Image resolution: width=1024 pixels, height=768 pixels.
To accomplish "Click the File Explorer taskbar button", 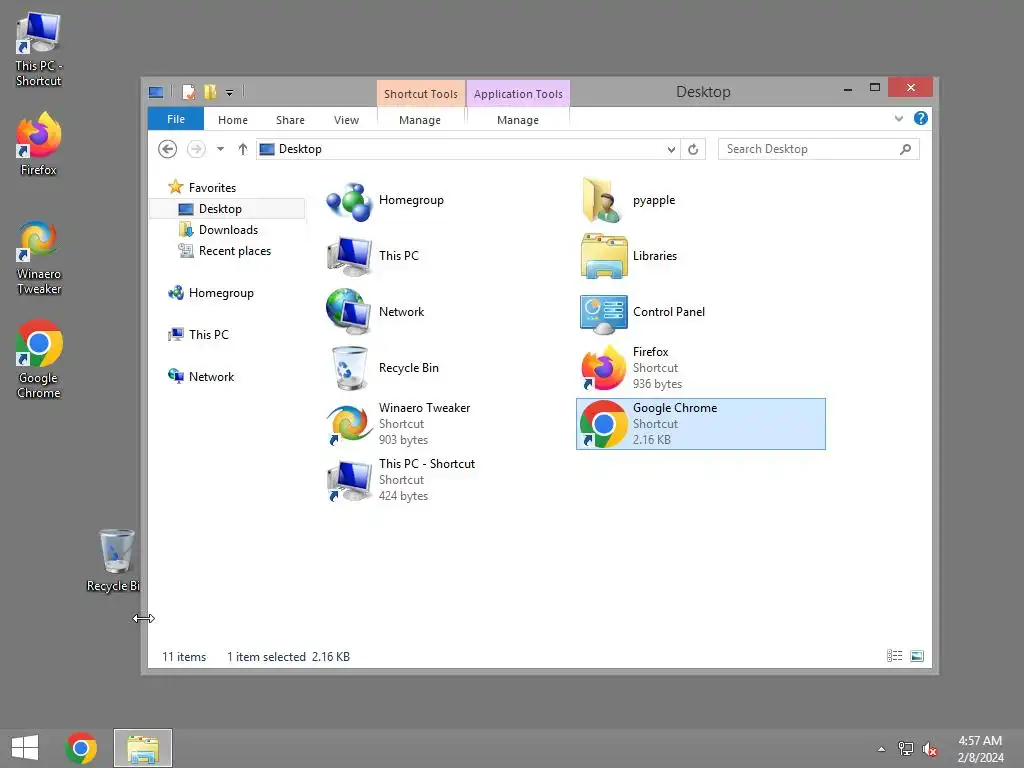I will pyautogui.click(x=143, y=748).
